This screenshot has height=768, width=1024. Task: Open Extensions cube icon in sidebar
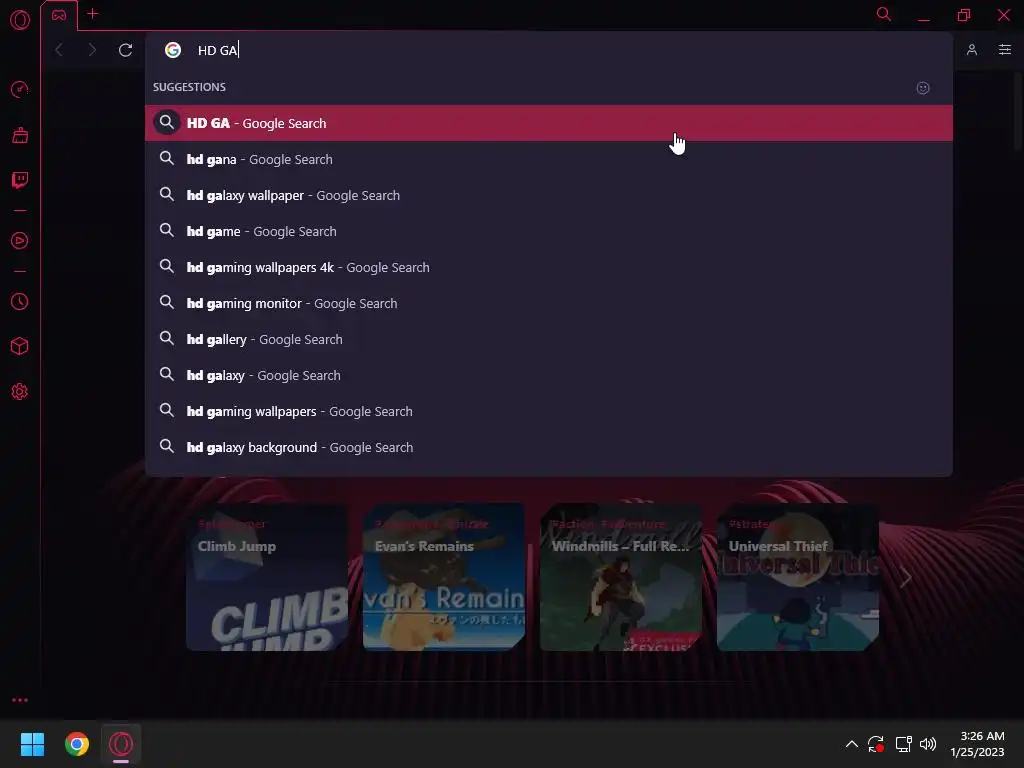point(20,346)
